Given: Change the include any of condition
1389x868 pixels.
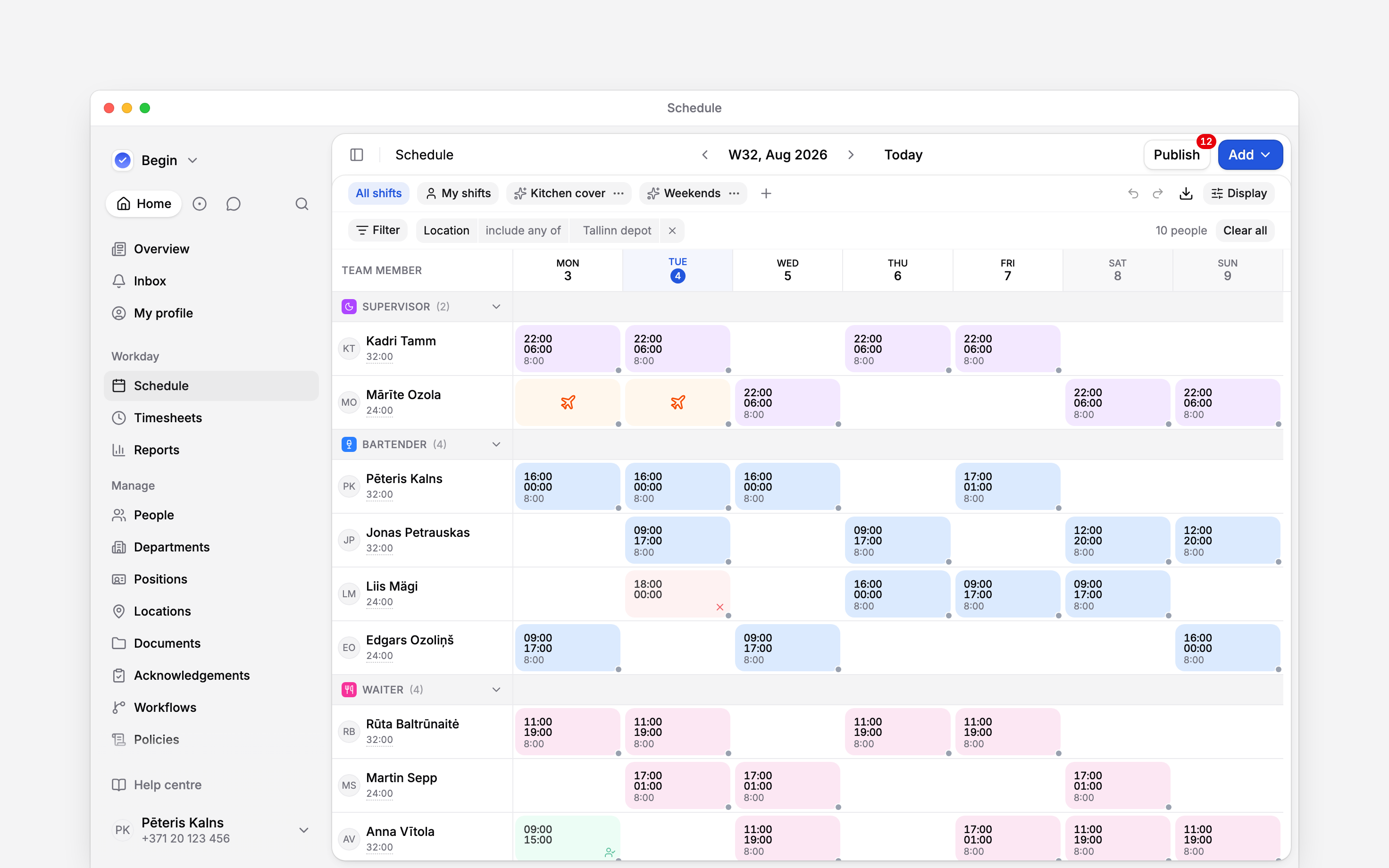Looking at the screenshot, I should [x=523, y=231].
